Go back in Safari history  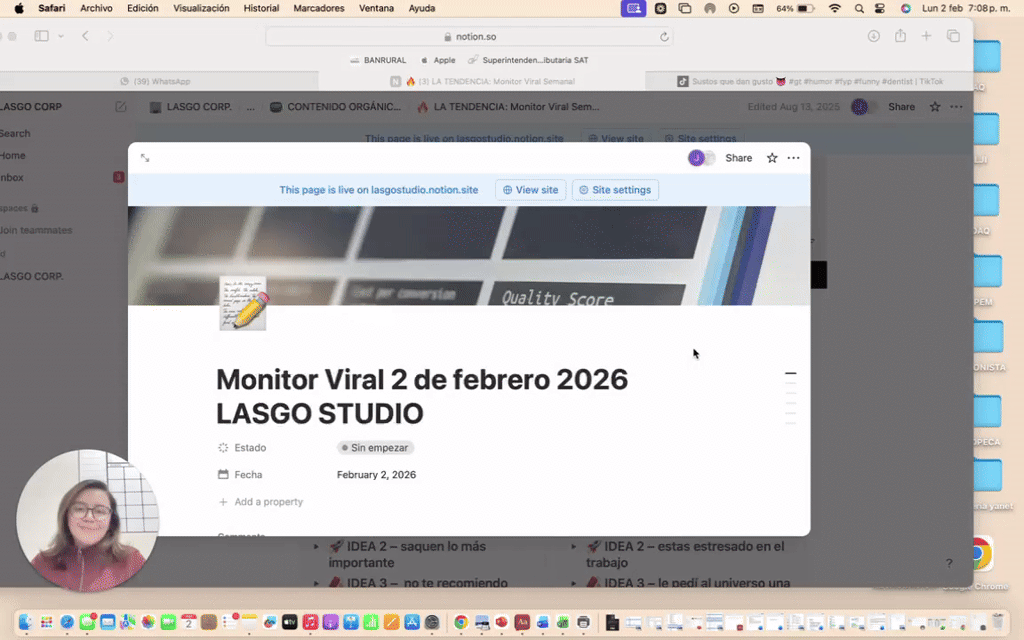(x=85, y=37)
